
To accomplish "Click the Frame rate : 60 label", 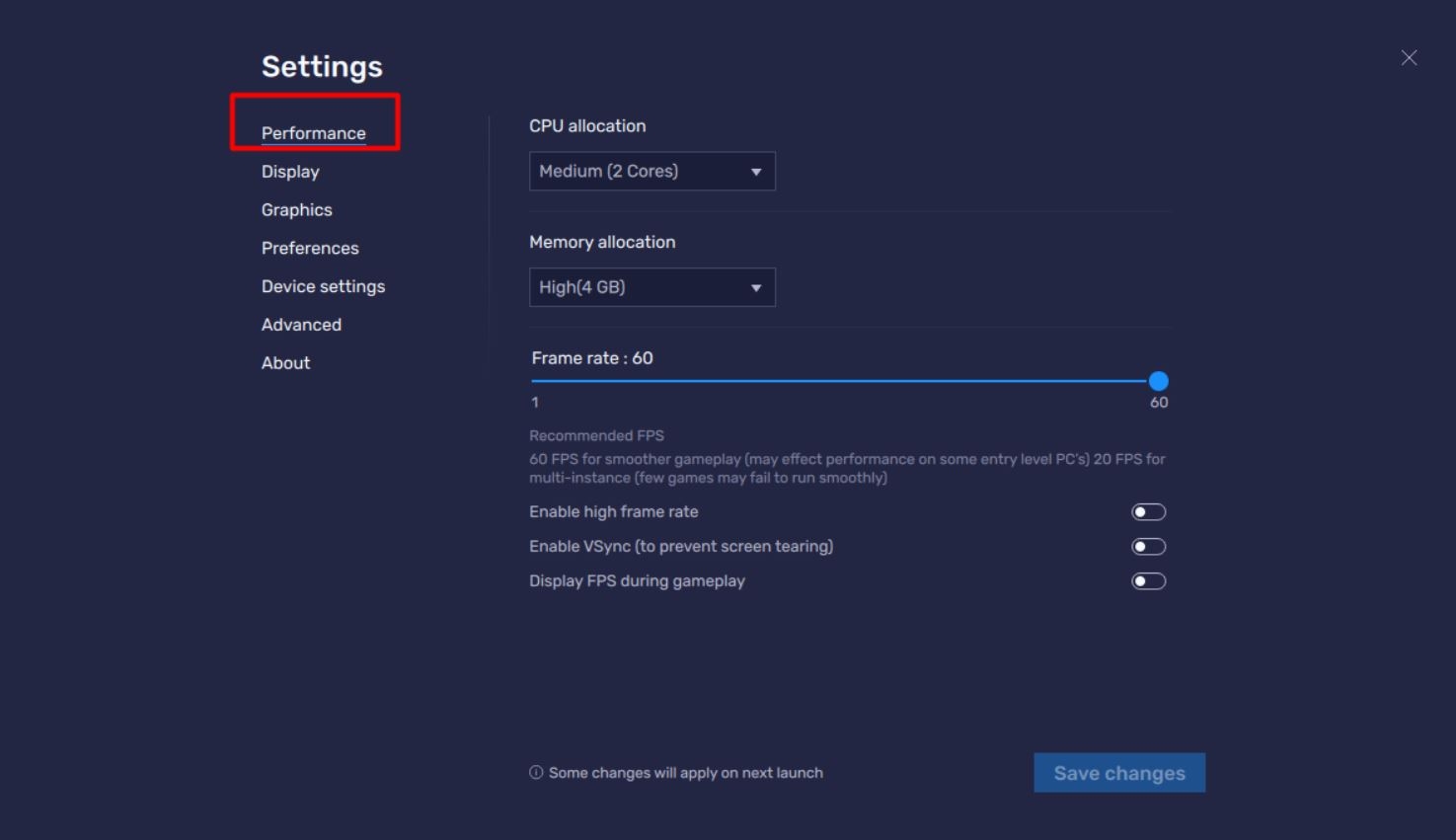I will [x=592, y=358].
